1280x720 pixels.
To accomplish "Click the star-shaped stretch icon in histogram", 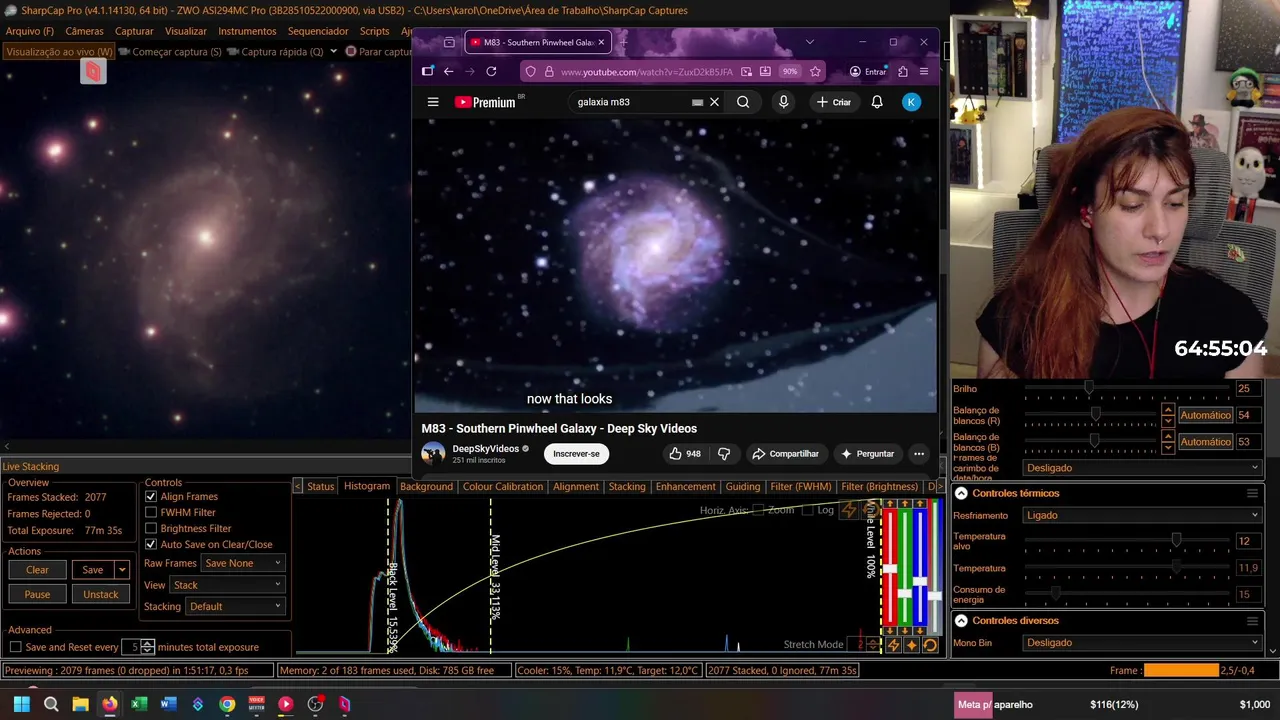I will coord(912,645).
